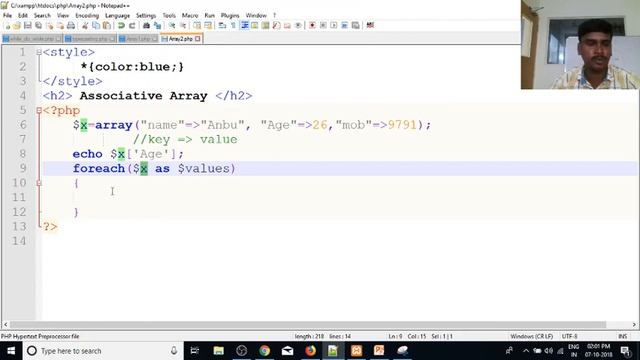Click line 9 foreach code text
This screenshot has width=640, height=360.
154,169
